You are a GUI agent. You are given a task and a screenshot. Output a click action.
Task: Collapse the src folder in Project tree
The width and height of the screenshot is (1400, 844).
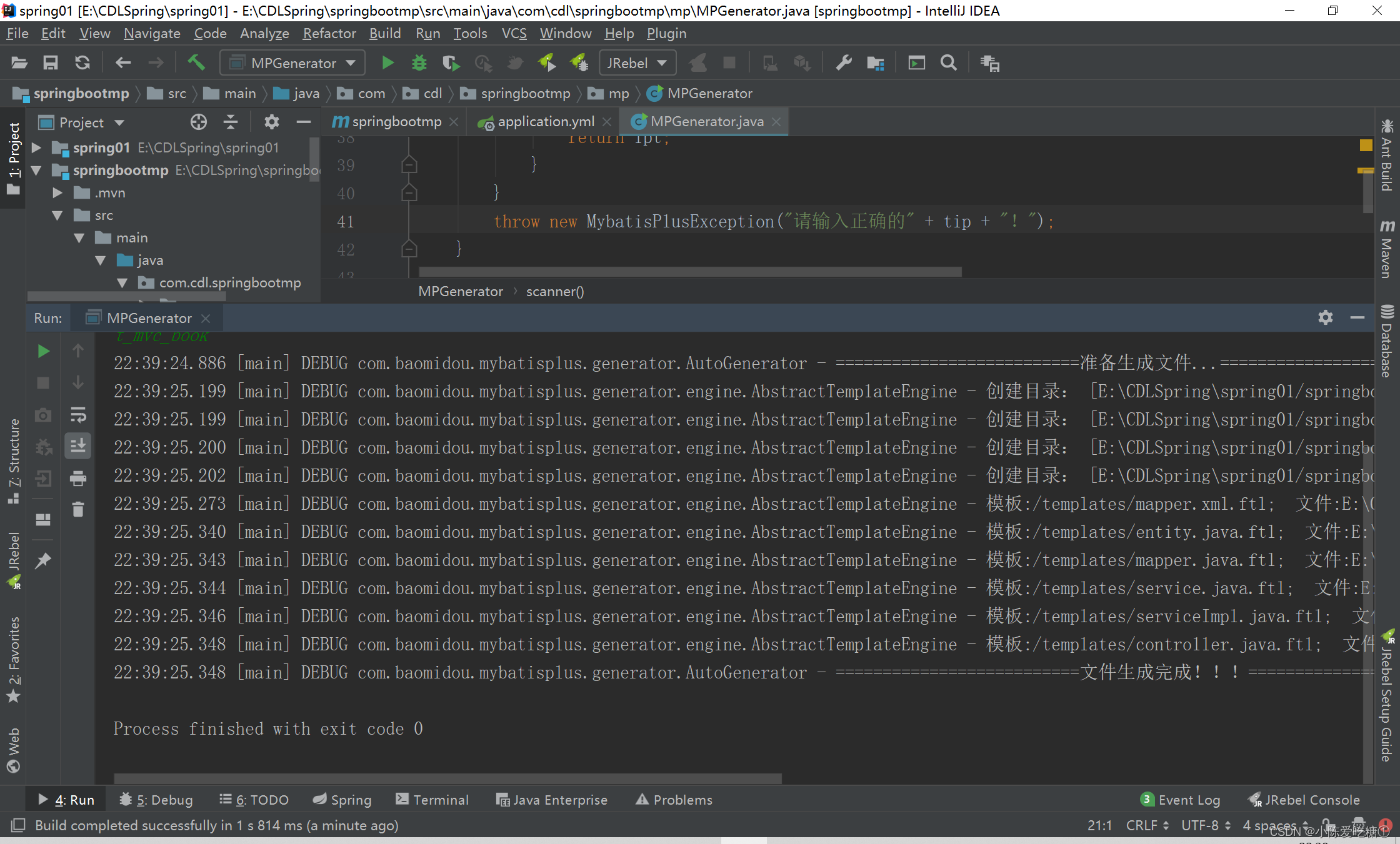57,216
